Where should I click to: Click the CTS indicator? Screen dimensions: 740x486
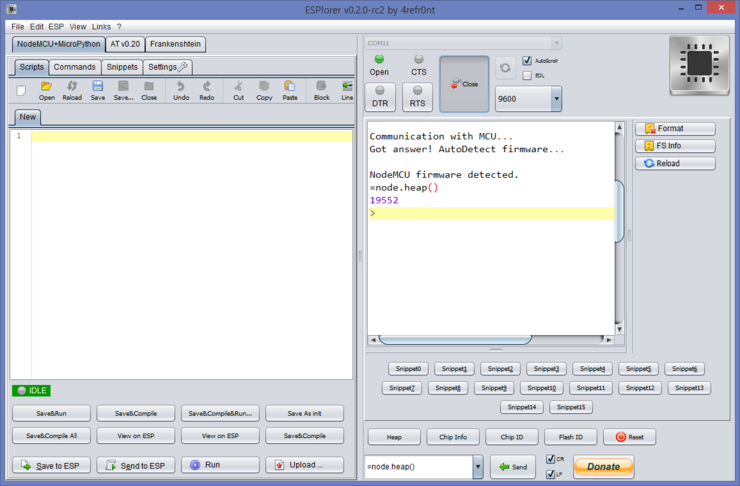[418, 59]
